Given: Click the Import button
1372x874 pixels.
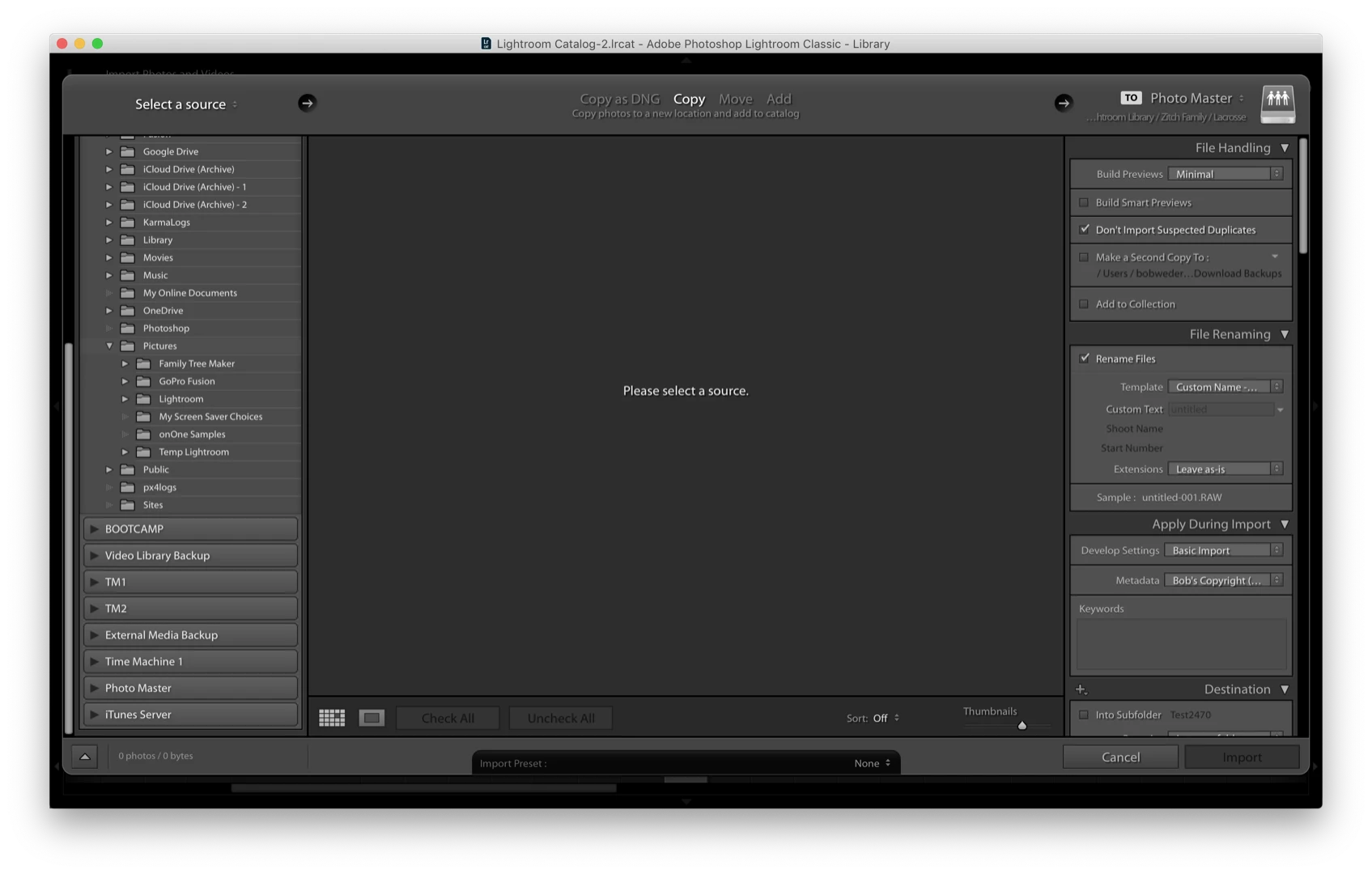Looking at the screenshot, I should (x=1242, y=757).
